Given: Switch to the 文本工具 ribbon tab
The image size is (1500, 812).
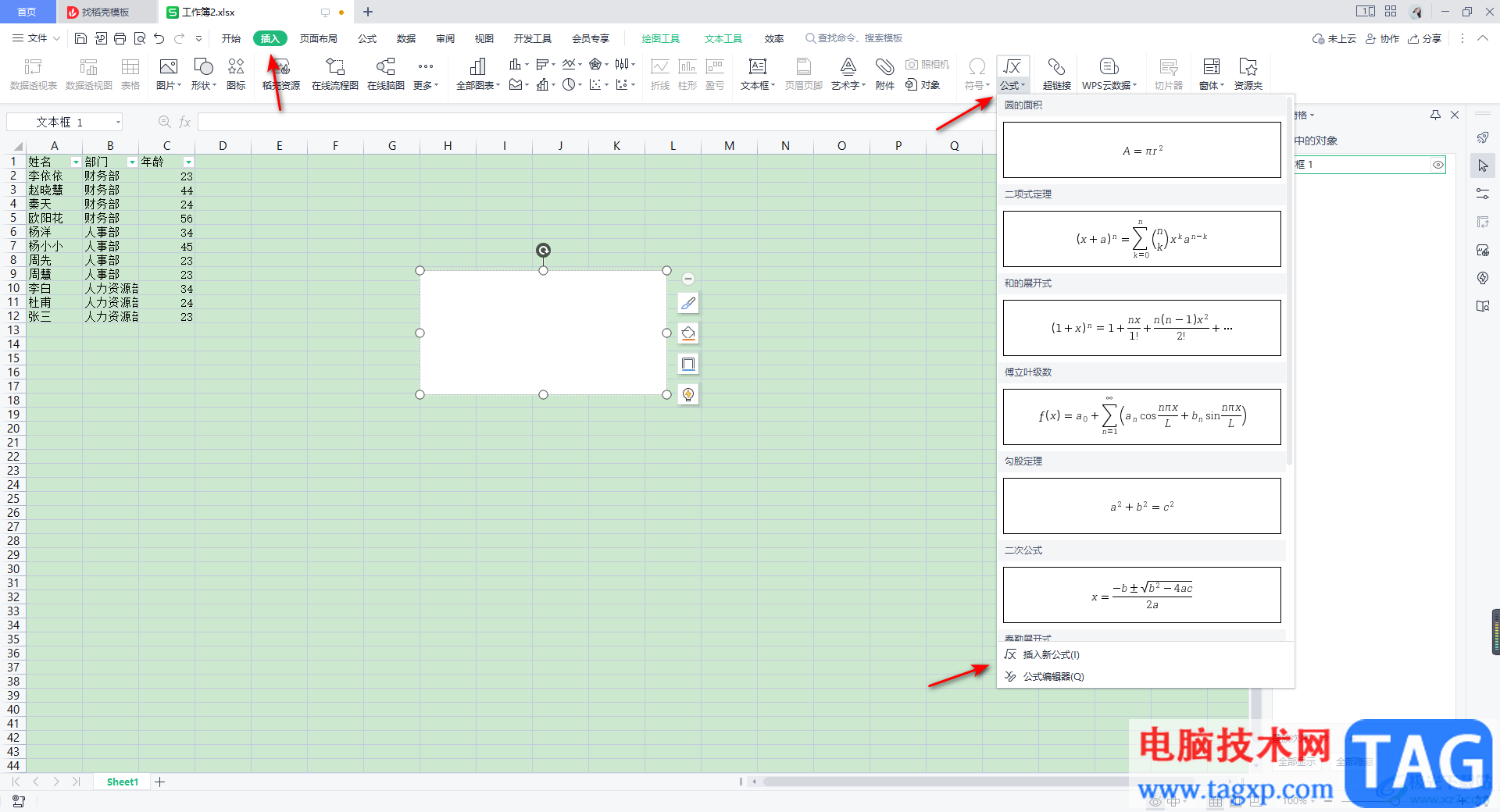Looking at the screenshot, I should [723, 38].
